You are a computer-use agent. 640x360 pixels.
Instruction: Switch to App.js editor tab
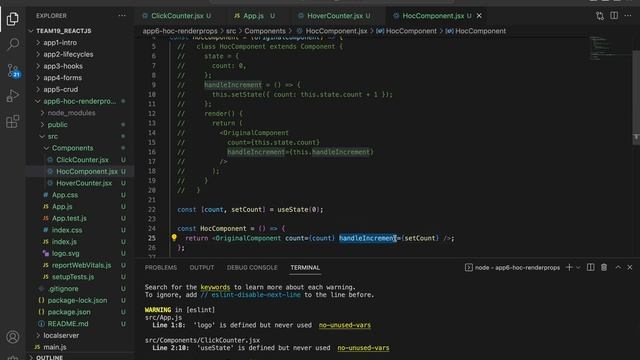pos(253,16)
